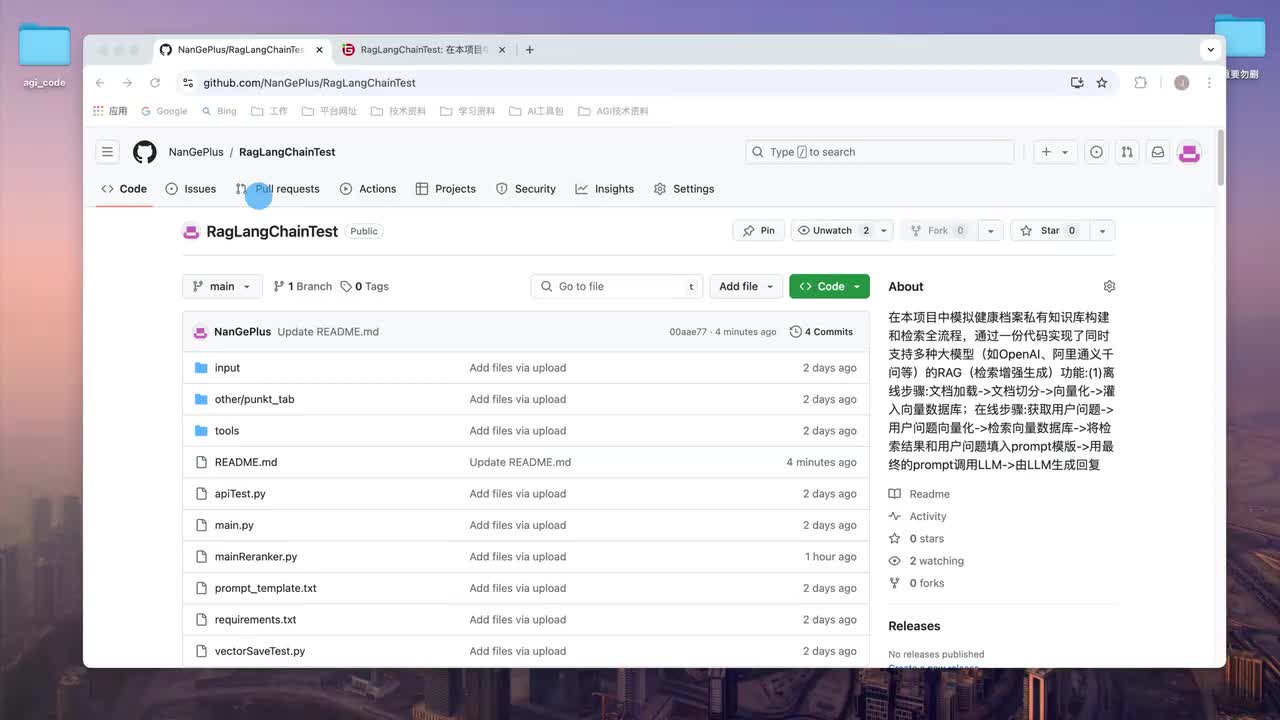This screenshot has height=720, width=1280.
Task: Open the main branch dropdown
Action: coord(222,286)
